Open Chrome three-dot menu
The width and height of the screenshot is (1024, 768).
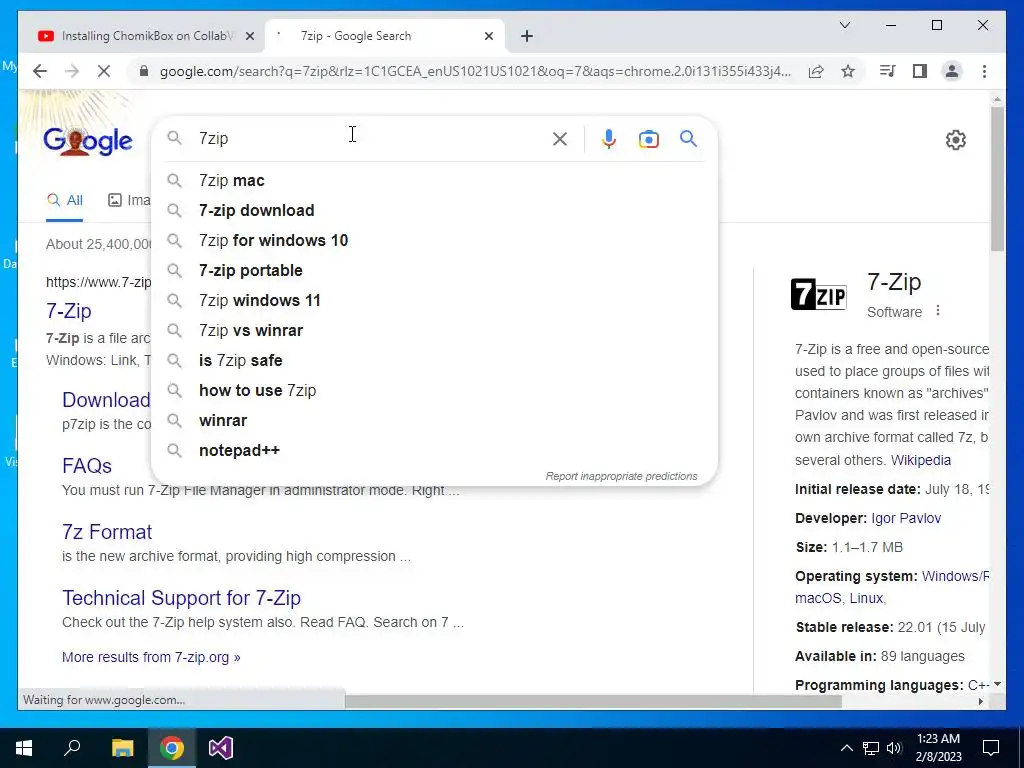[x=984, y=71]
